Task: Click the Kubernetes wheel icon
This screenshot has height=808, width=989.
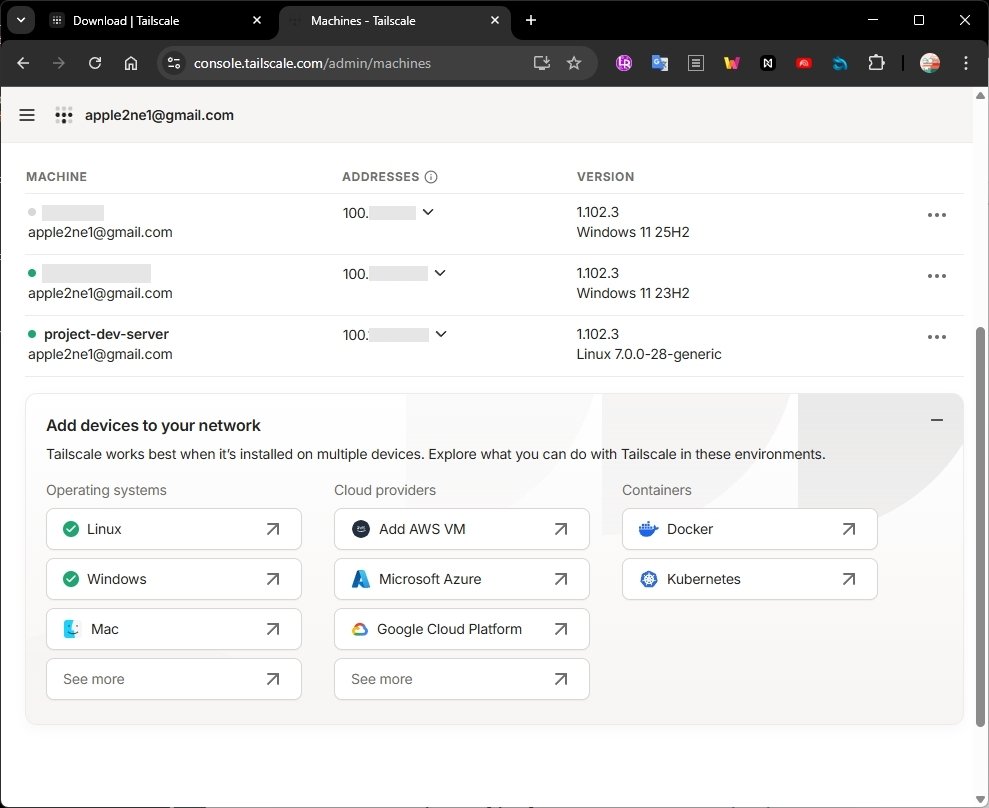Action: [648, 579]
